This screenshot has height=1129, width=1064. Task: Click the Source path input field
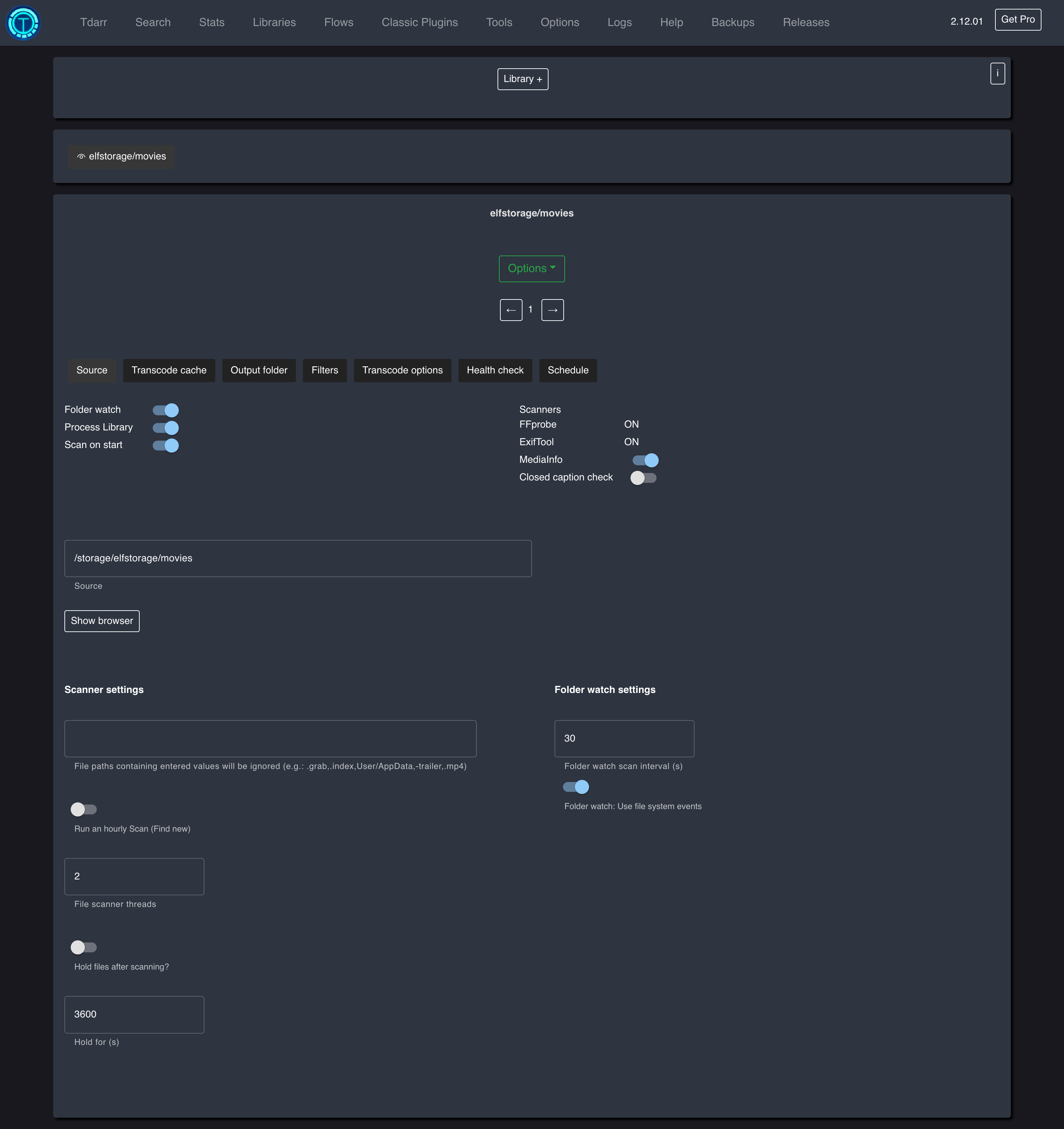point(298,558)
